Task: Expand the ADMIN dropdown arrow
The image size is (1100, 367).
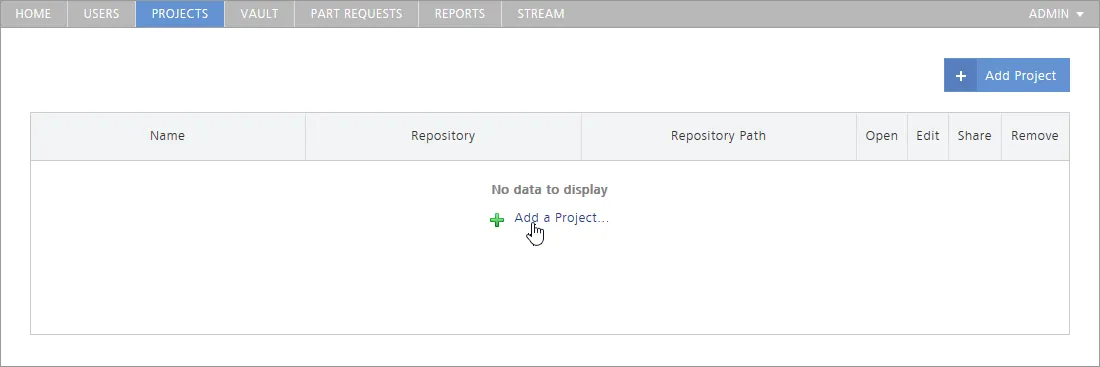Action: coord(1080,14)
